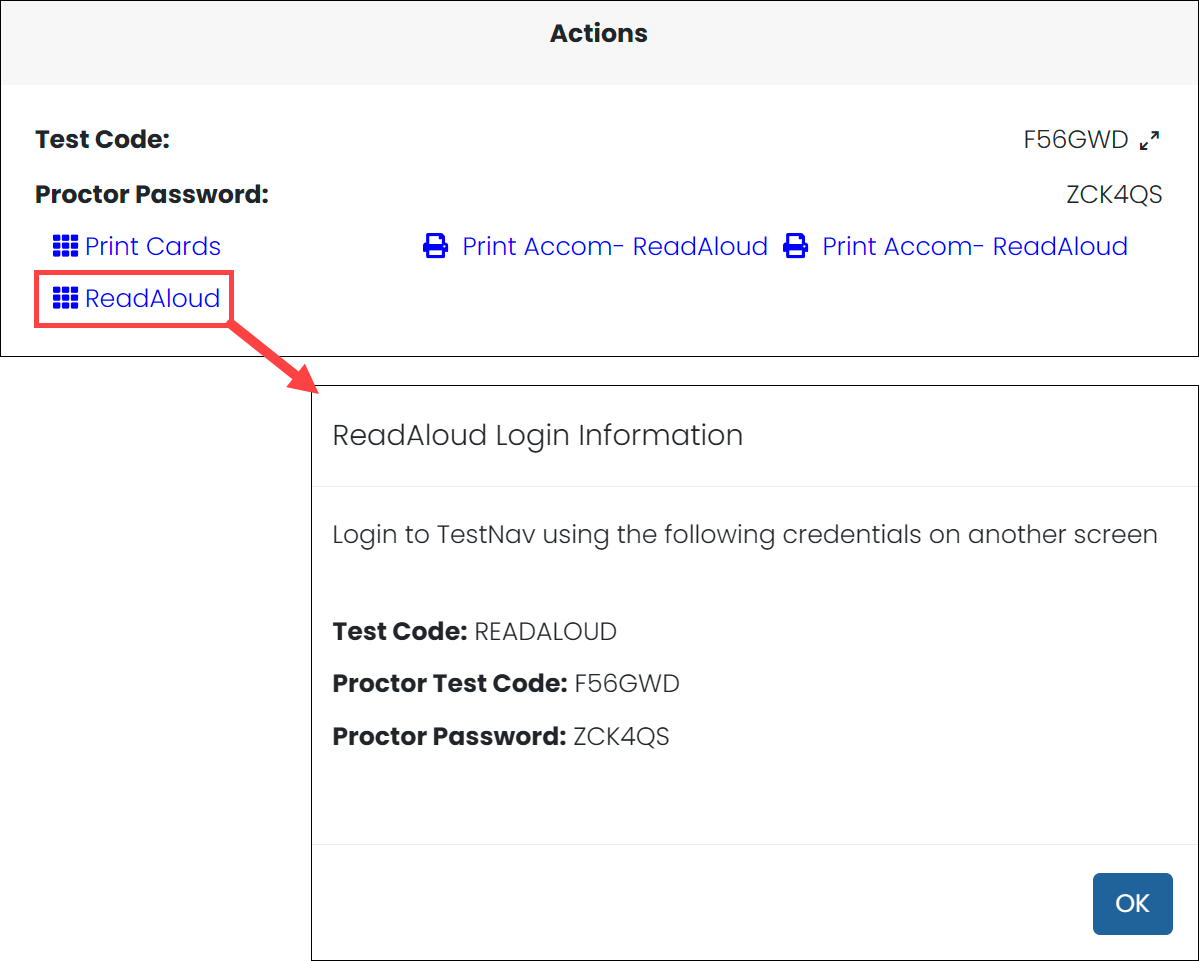
Task: Click the Actions panel header
Action: tap(598, 34)
